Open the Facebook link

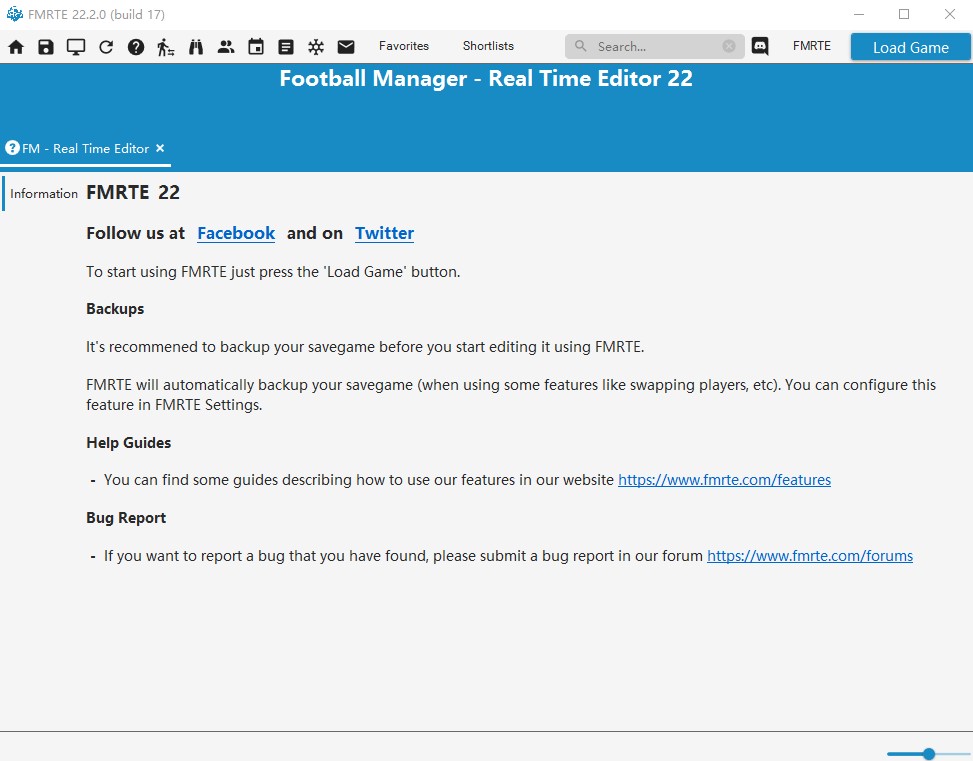pos(236,233)
